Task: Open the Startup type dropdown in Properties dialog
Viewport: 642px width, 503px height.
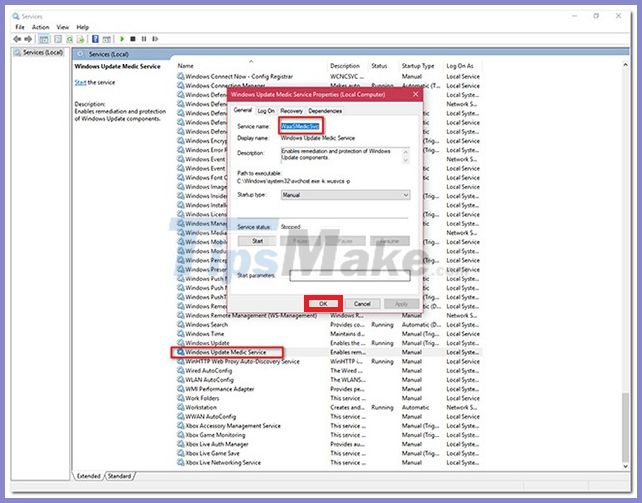Action: (345, 195)
